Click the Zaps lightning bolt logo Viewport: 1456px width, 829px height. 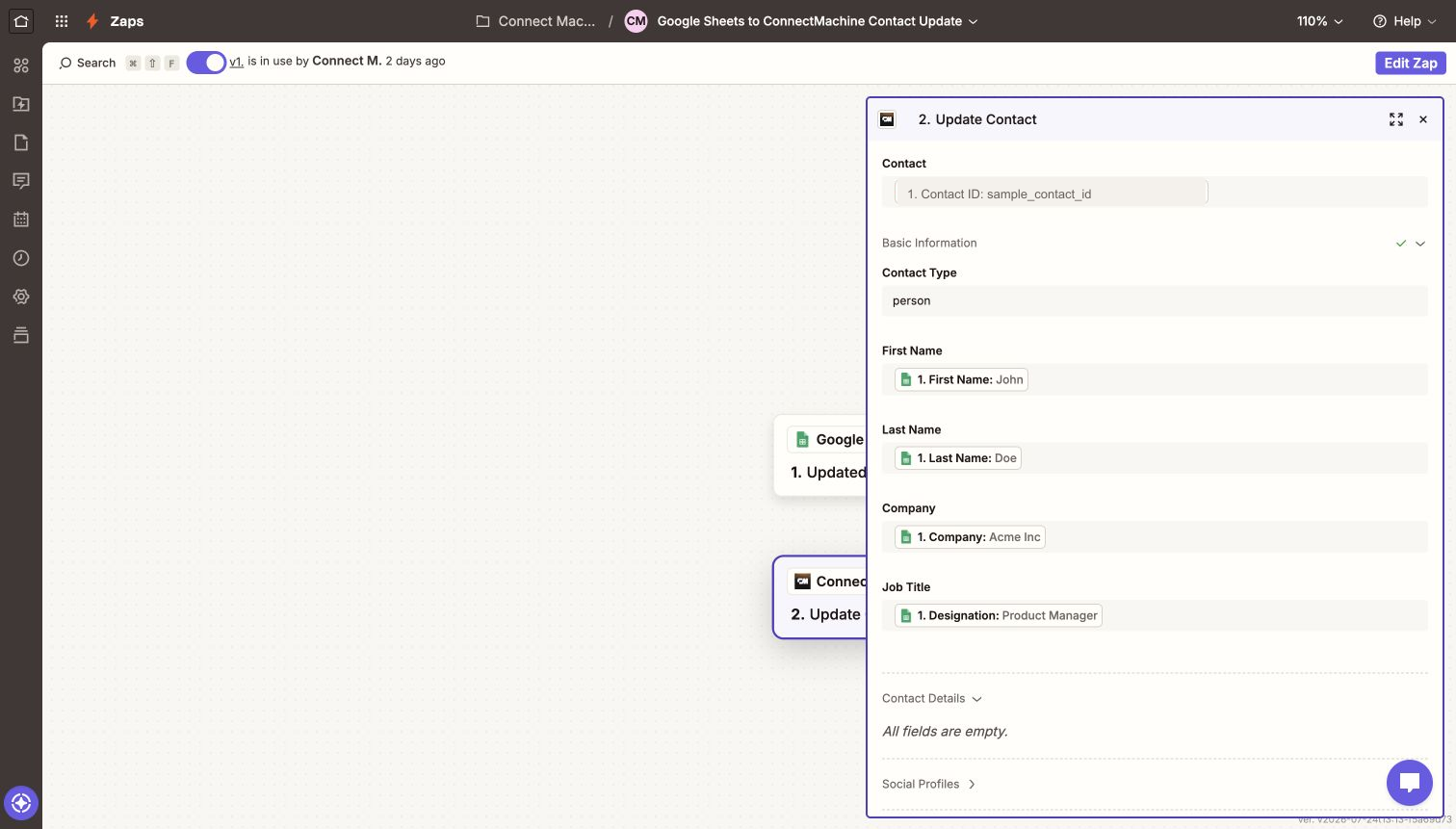92,21
